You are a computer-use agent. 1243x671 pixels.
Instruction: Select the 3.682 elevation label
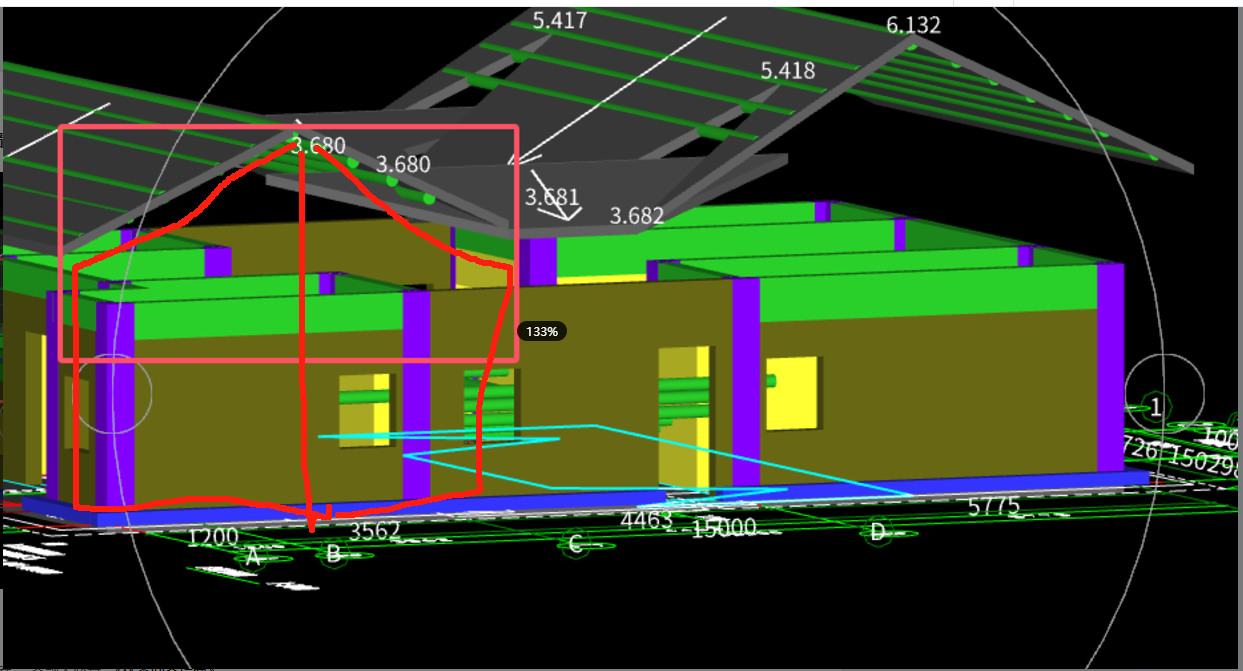[637, 216]
